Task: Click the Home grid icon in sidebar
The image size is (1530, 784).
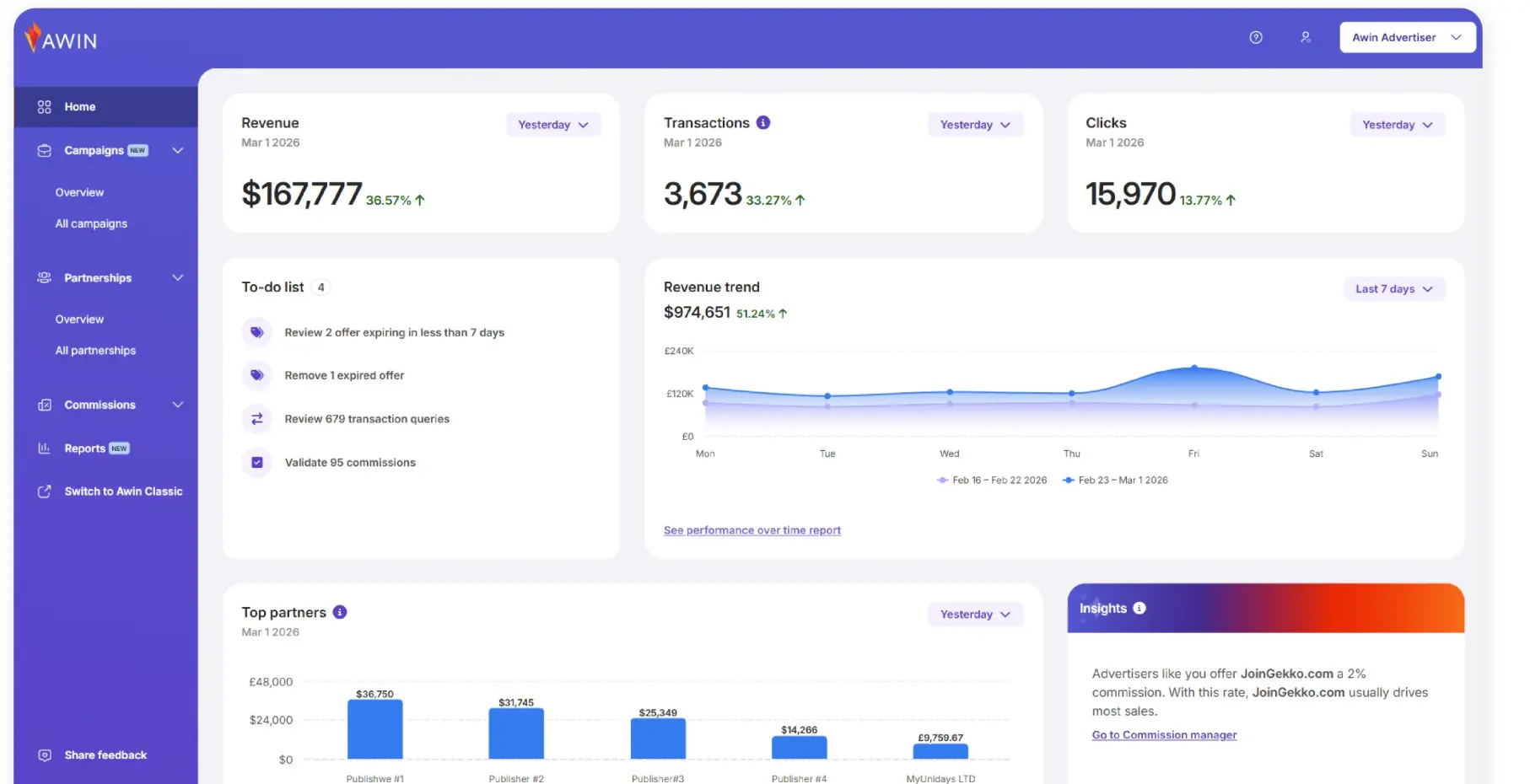Action: (x=45, y=107)
